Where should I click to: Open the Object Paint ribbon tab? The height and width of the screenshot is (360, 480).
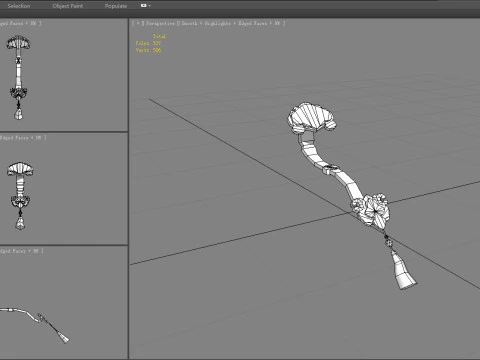[68, 6]
